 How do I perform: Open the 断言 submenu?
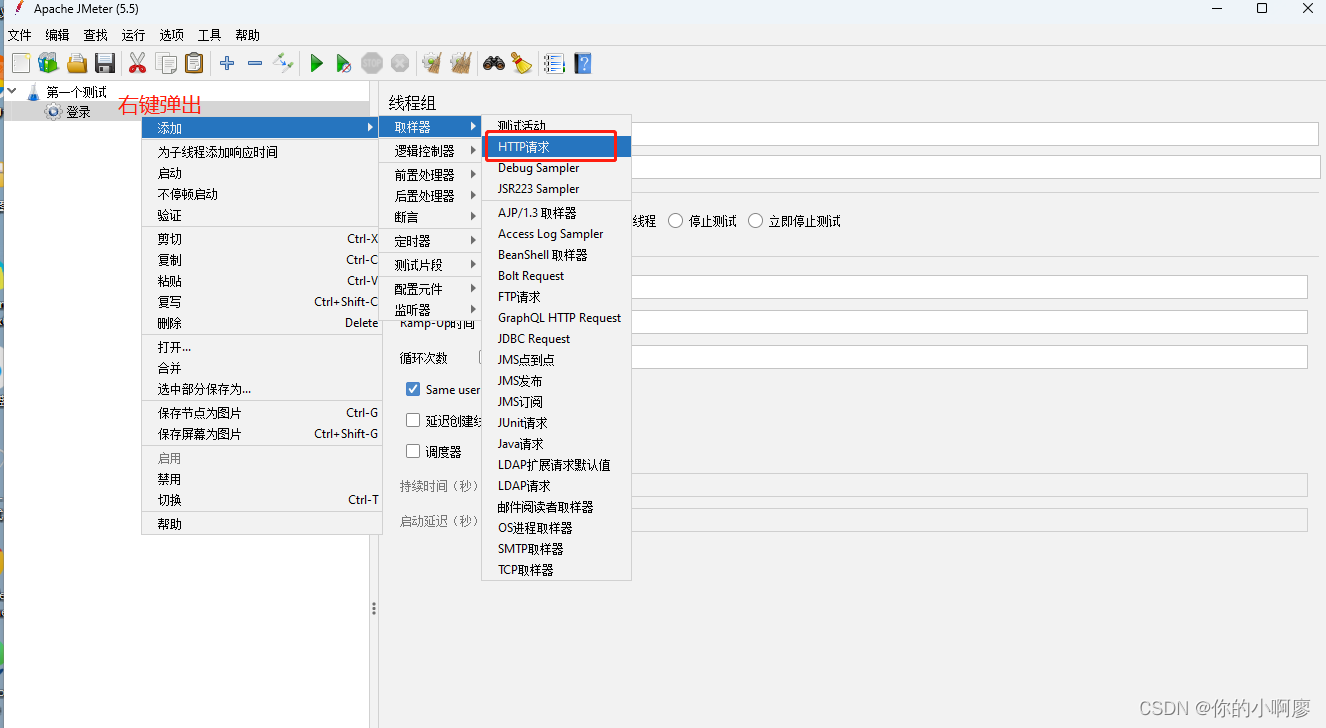430,217
